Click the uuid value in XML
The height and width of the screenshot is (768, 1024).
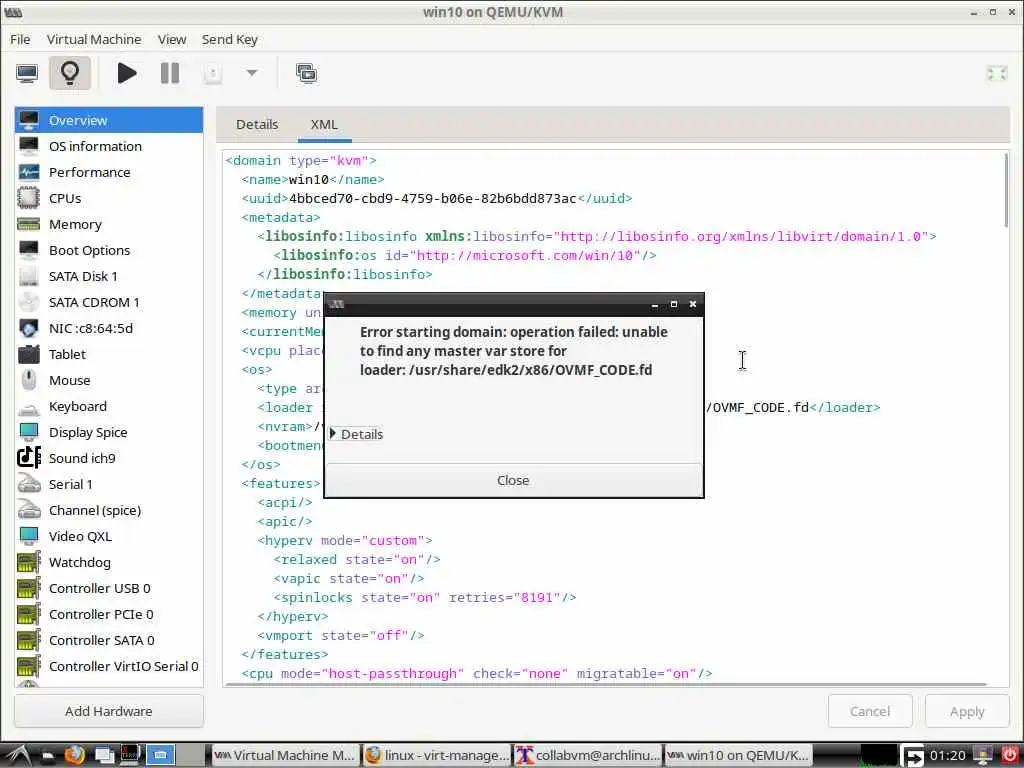tap(432, 198)
